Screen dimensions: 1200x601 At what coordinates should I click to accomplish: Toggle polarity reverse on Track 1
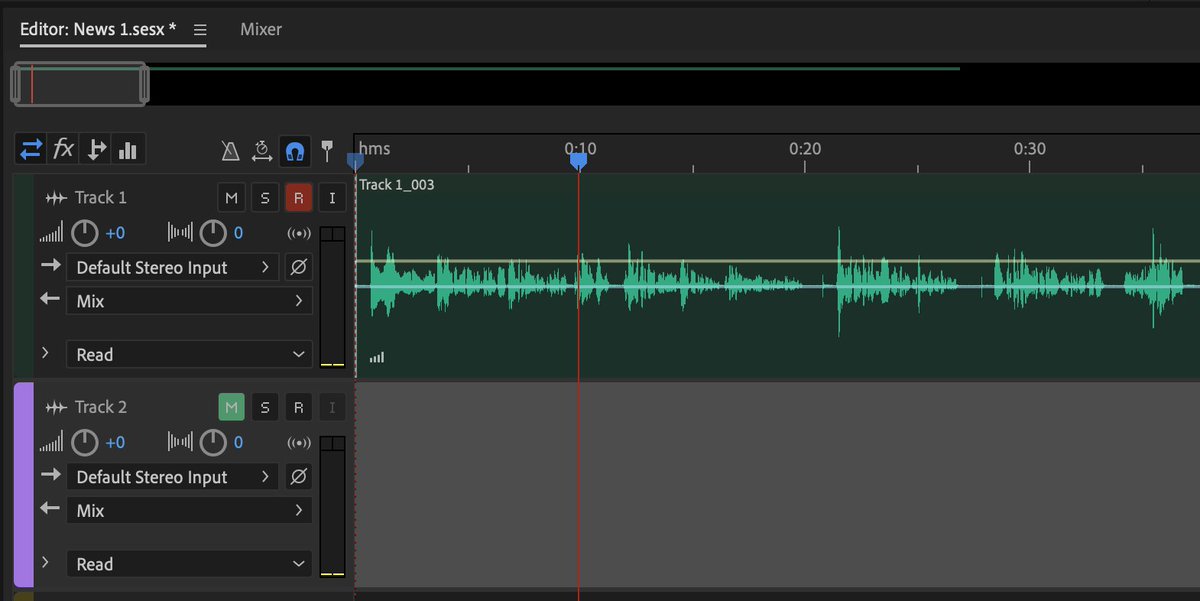coord(298,267)
